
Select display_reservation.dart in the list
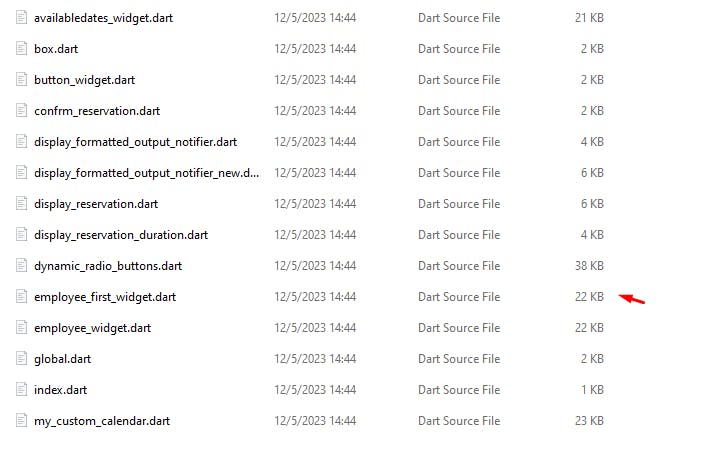[x=96, y=204]
